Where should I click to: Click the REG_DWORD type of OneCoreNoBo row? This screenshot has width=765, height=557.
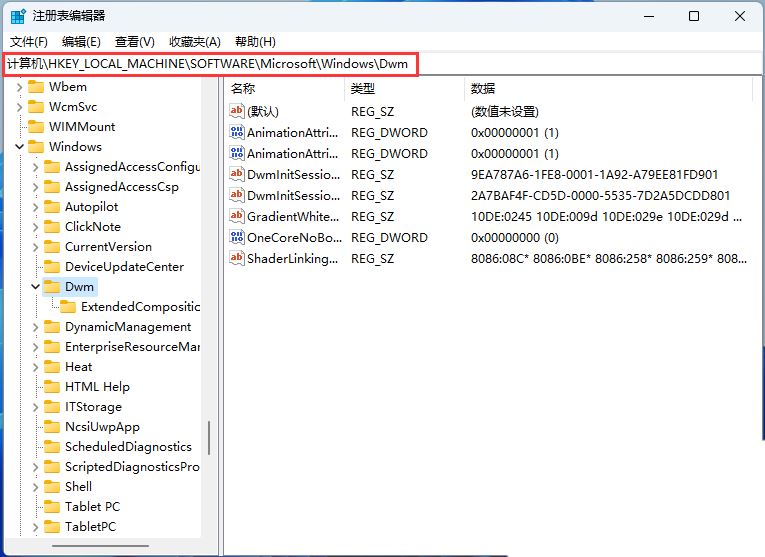[389, 238]
